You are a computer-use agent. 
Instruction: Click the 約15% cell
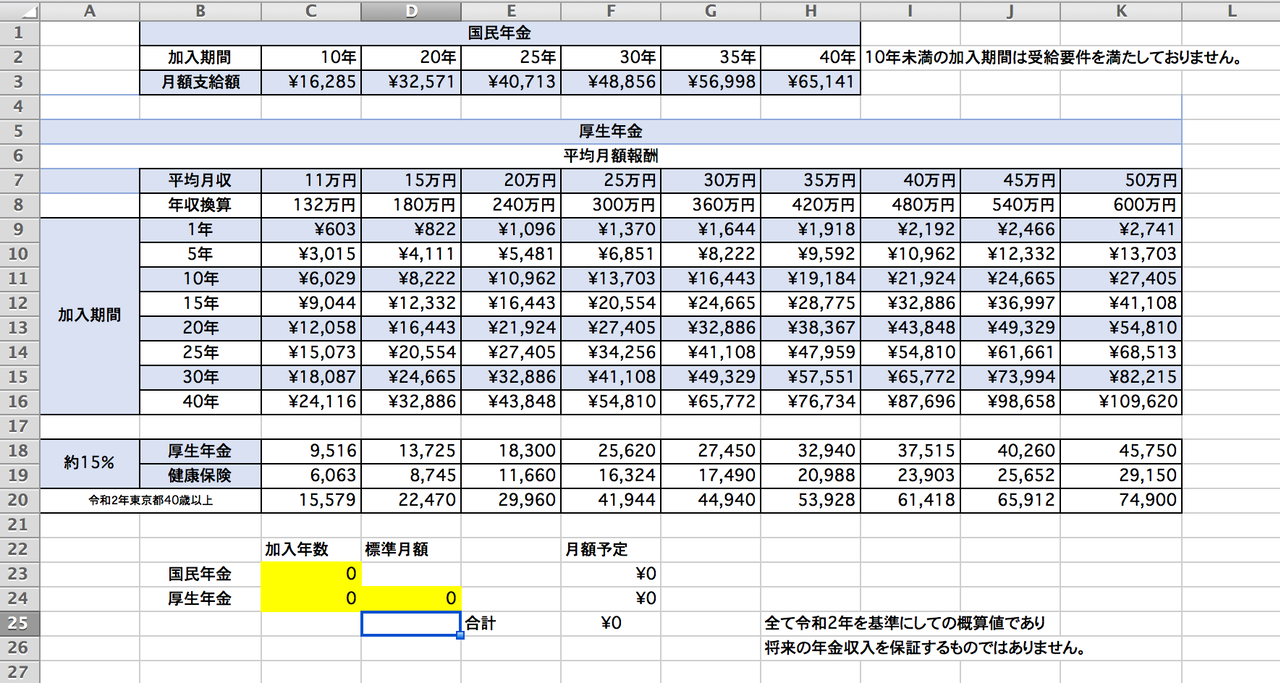pyautogui.click(x=90, y=463)
